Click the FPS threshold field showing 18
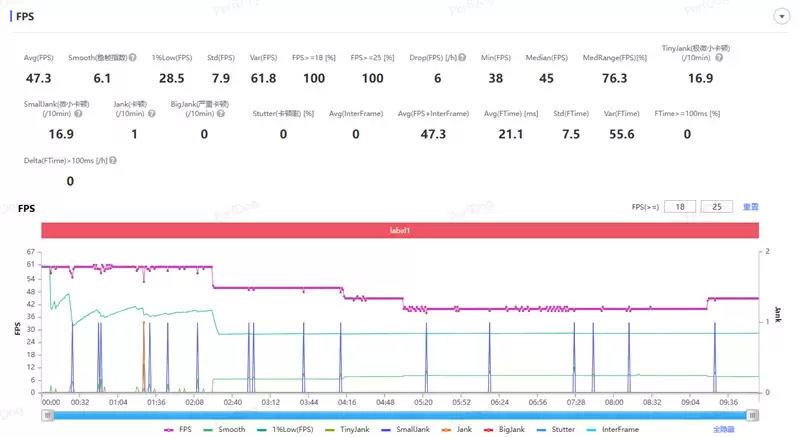Screen dimensions: 800x437 coord(680,207)
